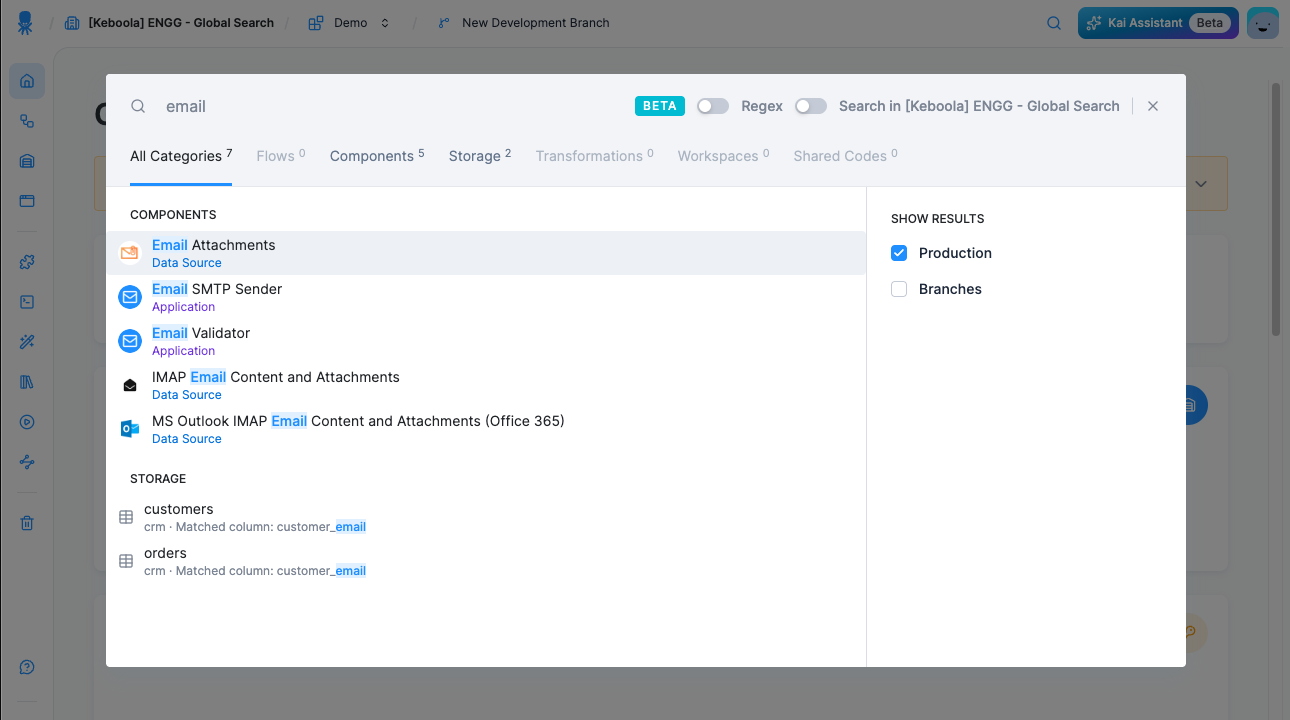
Task: Open the Workspaces terminal sidebar icon
Action: tap(27, 302)
